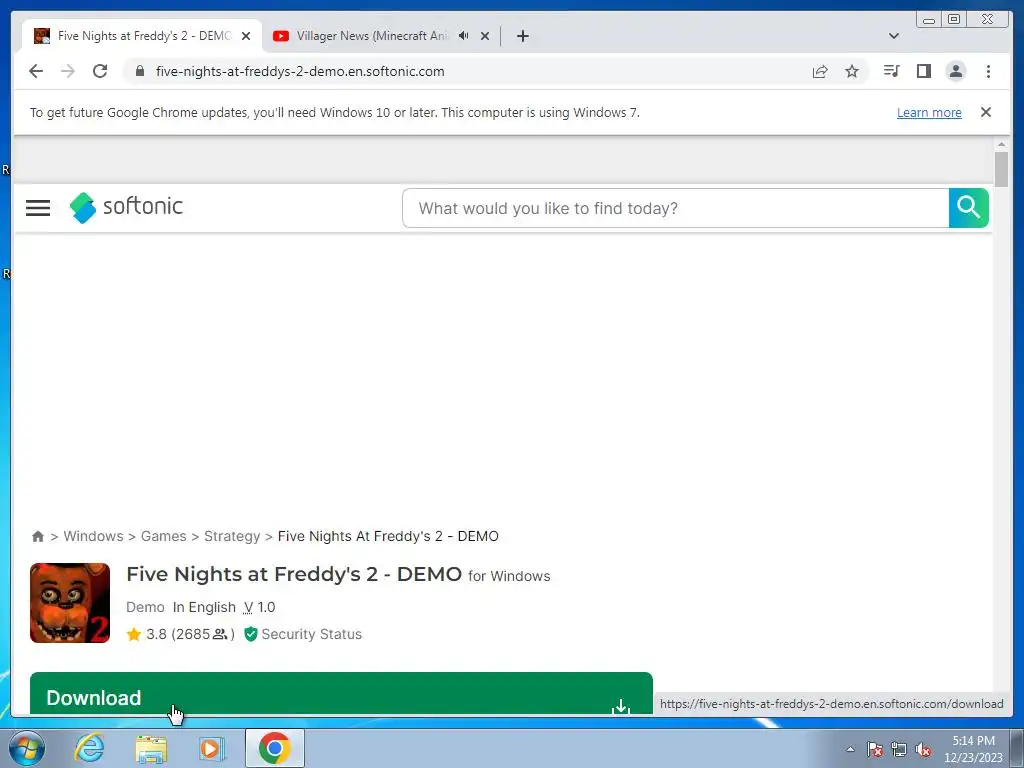Screen dimensions: 1024x768
Task: Open the media controls icon
Action: click(x=891, y=71)
